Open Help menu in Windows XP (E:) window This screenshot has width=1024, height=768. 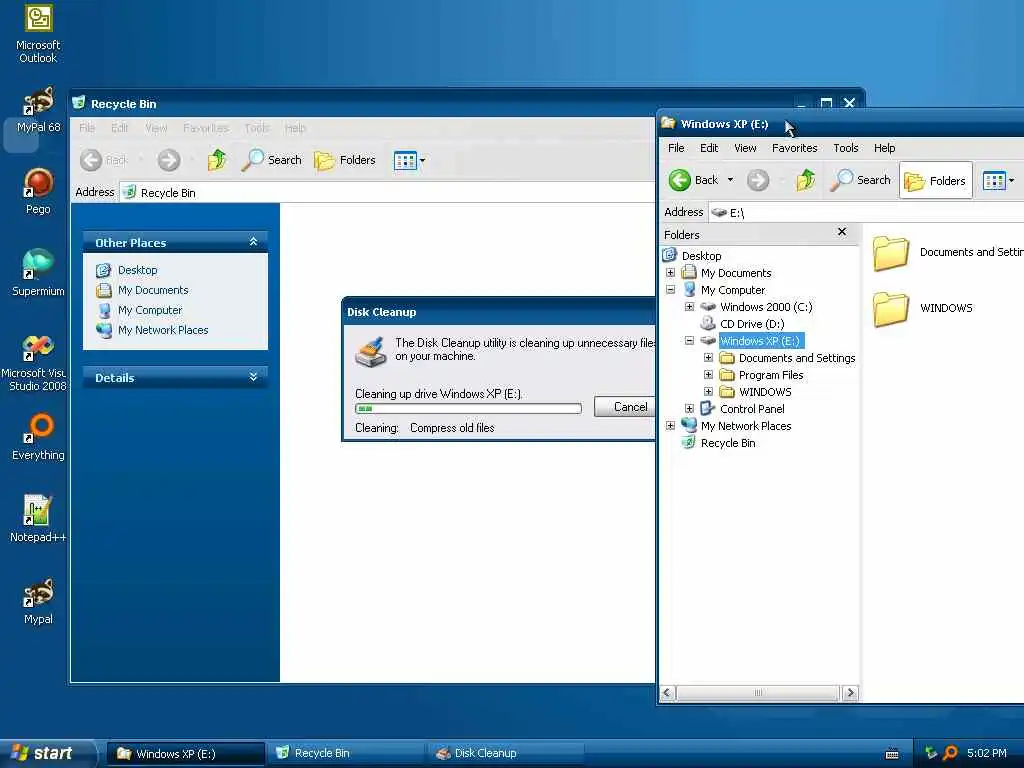pos(884,148)
